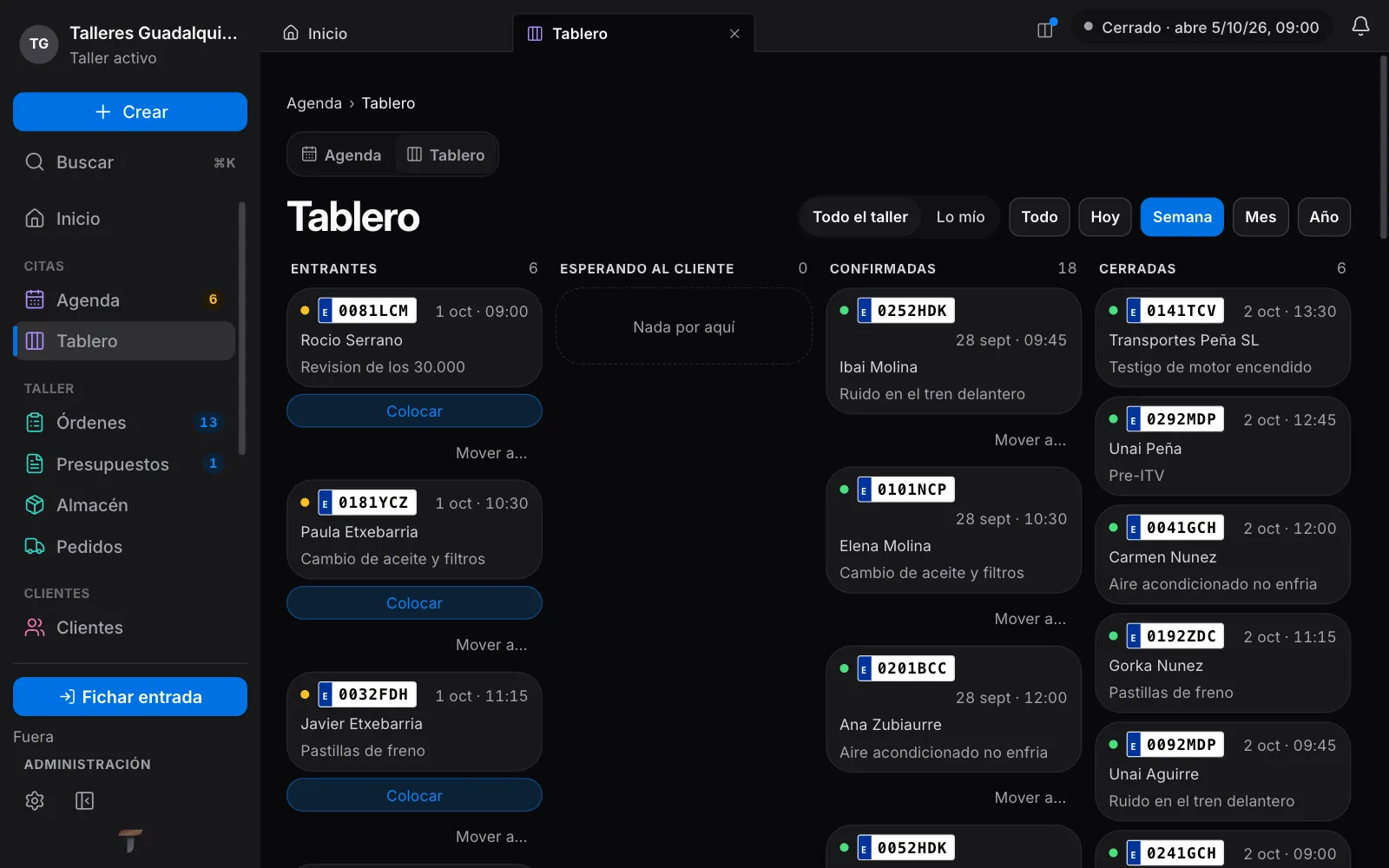The image size is (1389, 868).
Task: Open Agenda in the sidebar
Action: (x=124, y=300)
